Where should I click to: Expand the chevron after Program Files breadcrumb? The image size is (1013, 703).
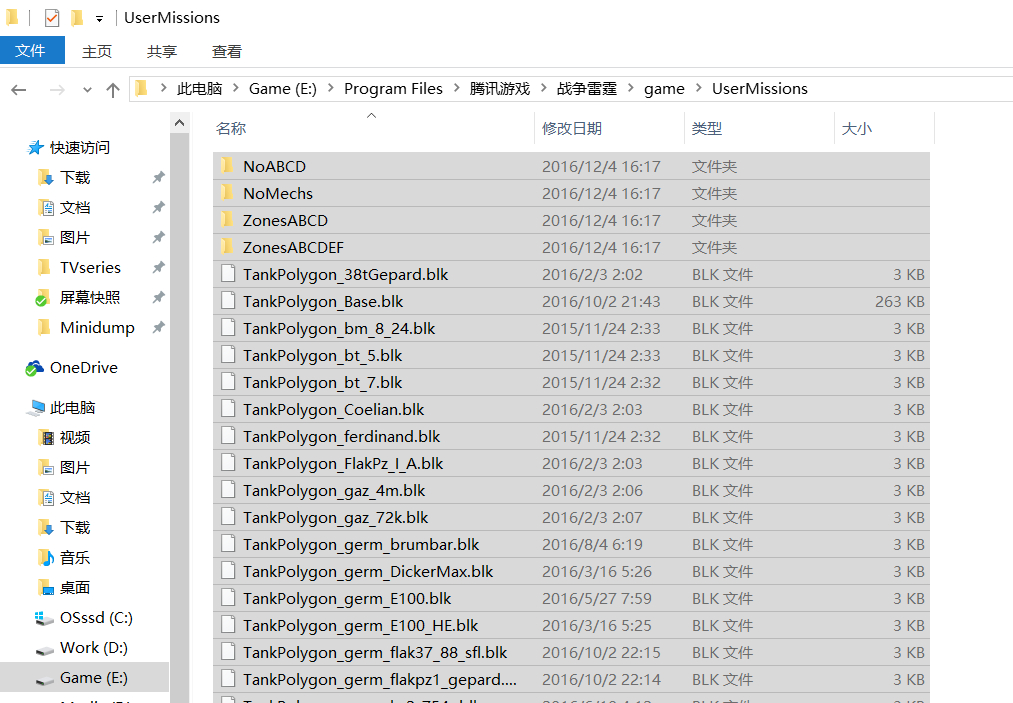(x=457, y=88)
